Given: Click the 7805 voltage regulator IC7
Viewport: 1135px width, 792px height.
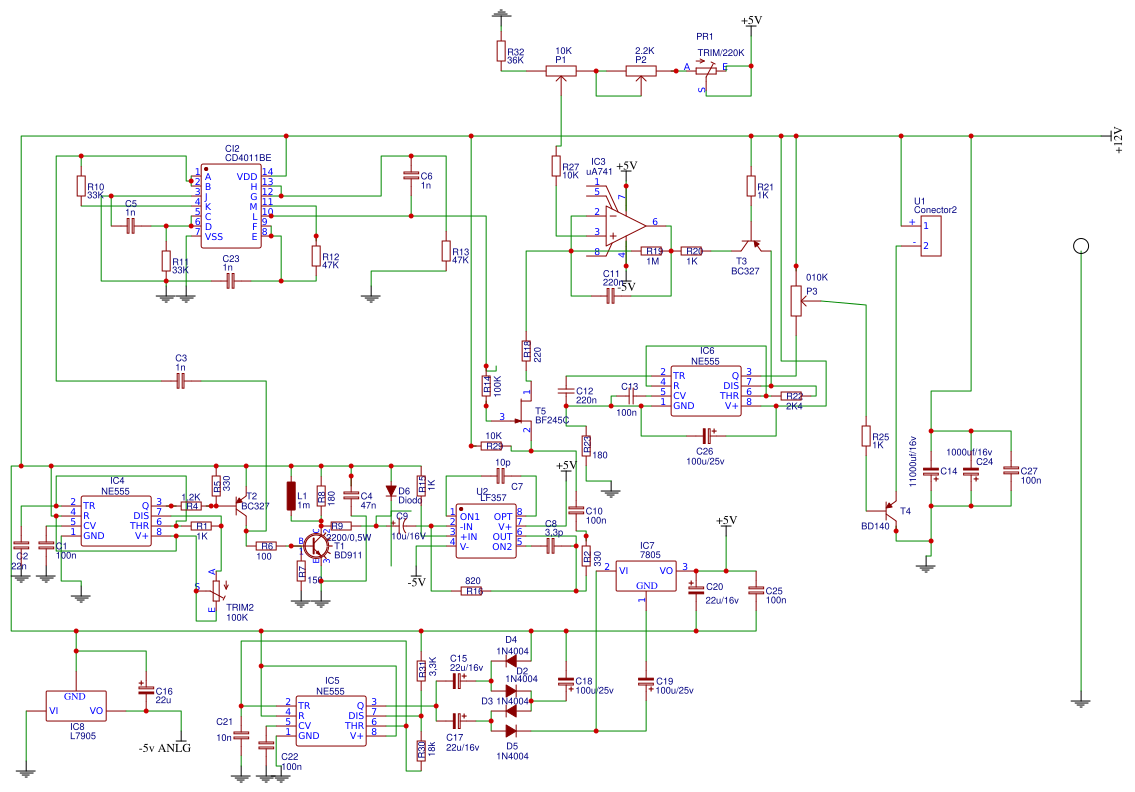Looking at the screenshot, I should click(645, 577).
